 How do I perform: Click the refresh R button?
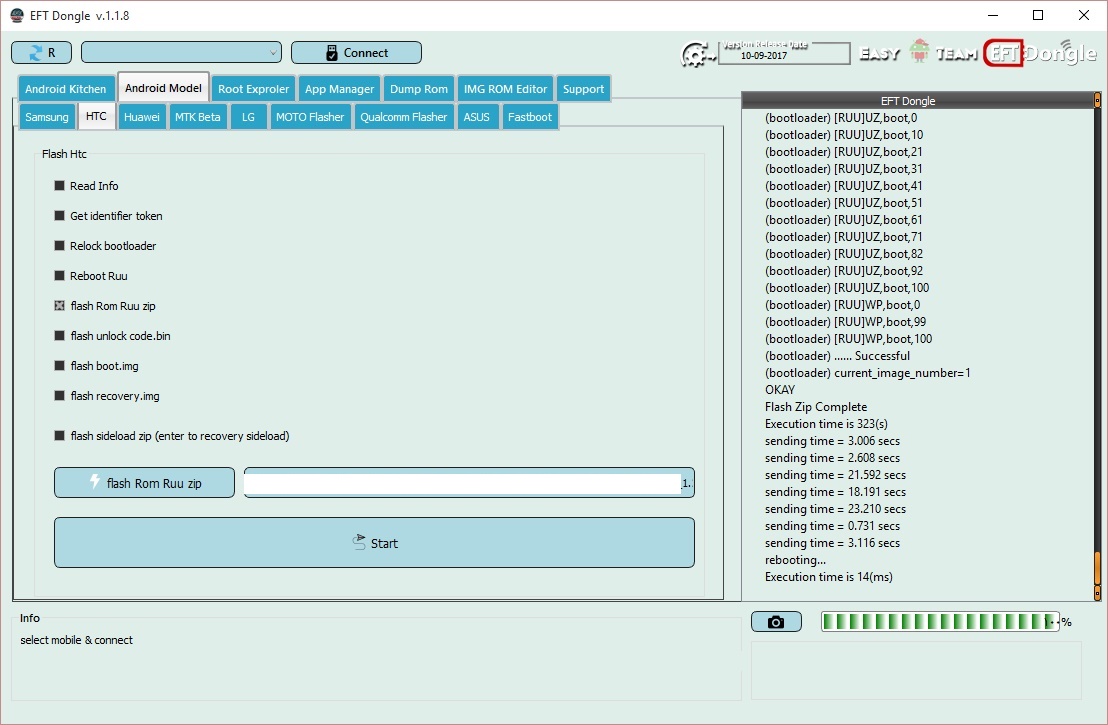point(42,52)
